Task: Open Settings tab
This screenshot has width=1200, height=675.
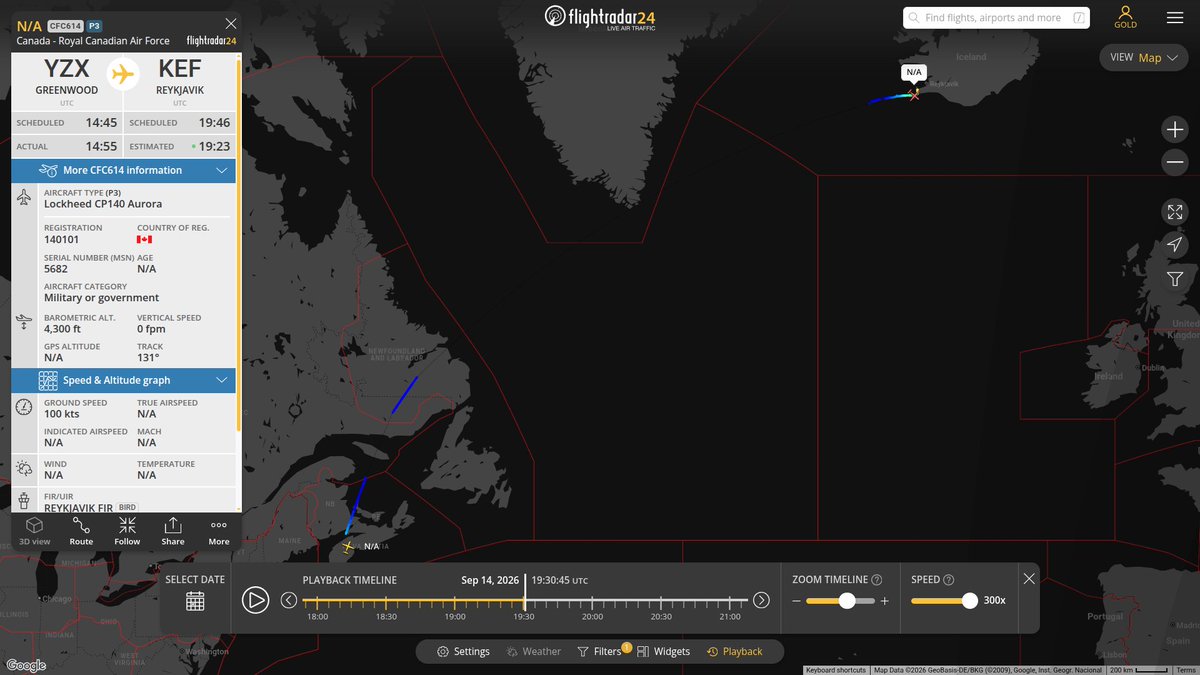Action: pos(464,651)
